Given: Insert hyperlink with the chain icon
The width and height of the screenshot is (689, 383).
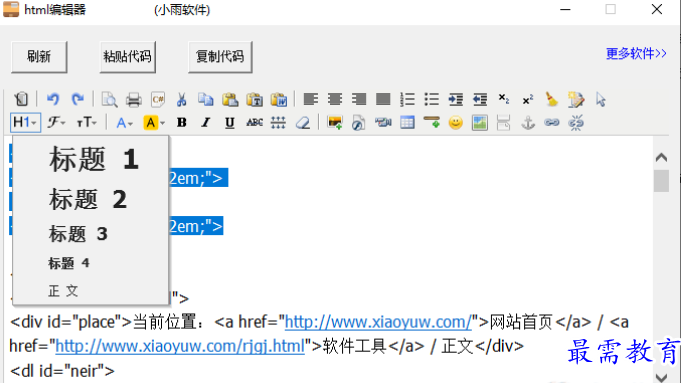Looking at the screenshot, I should click(552, 123).
